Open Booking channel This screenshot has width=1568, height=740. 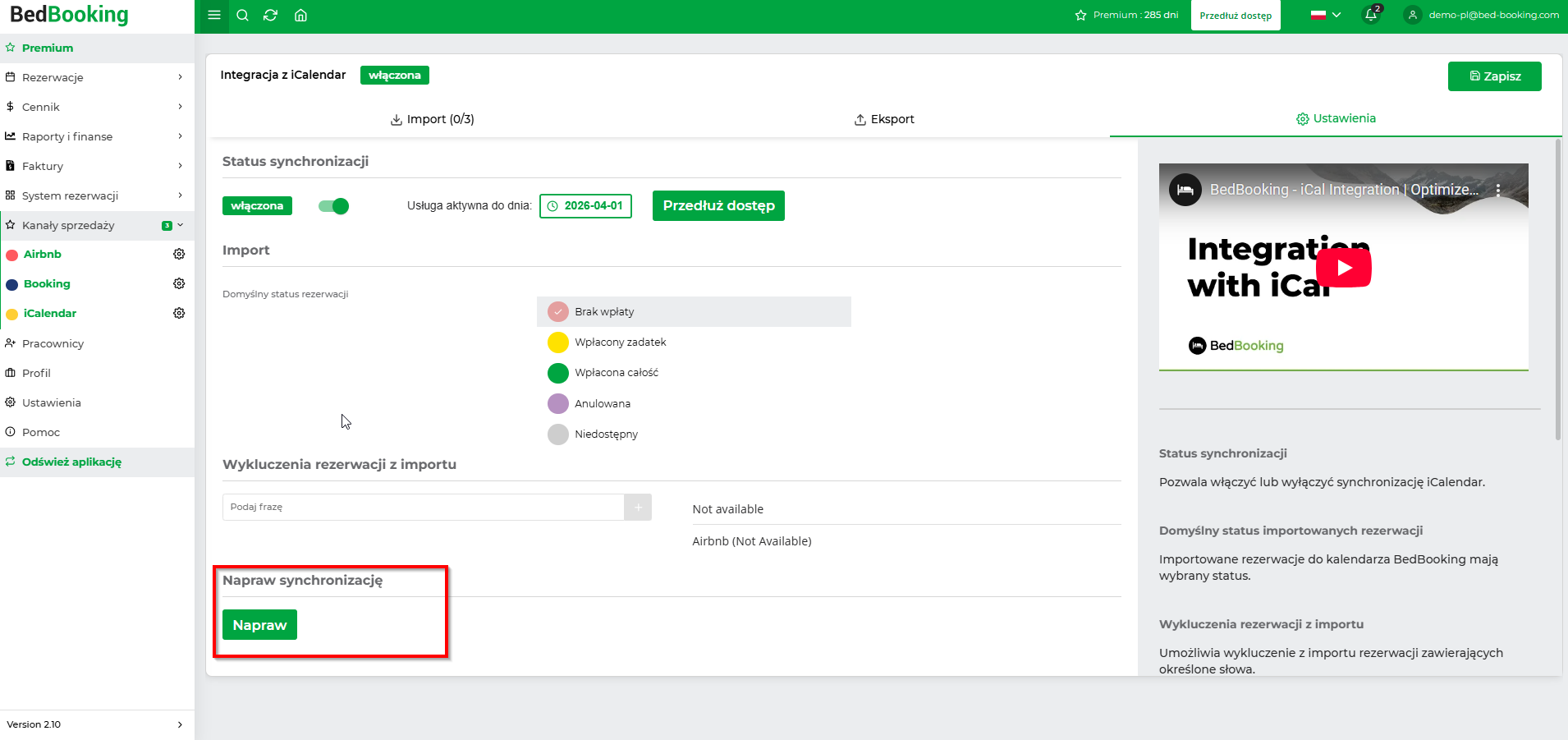click(x=47, y=283)
